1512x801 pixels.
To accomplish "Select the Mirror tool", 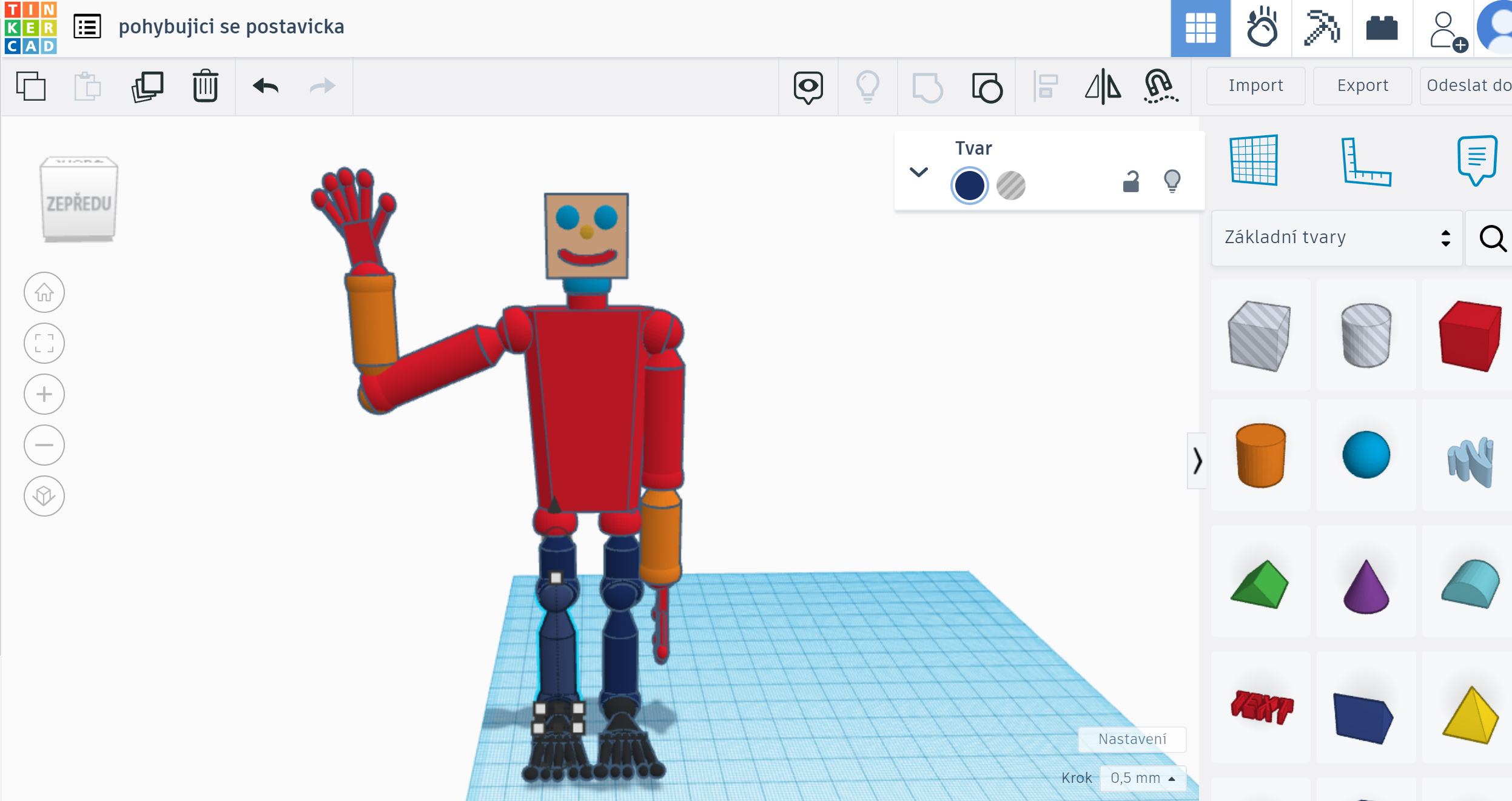I will 1103,87.
